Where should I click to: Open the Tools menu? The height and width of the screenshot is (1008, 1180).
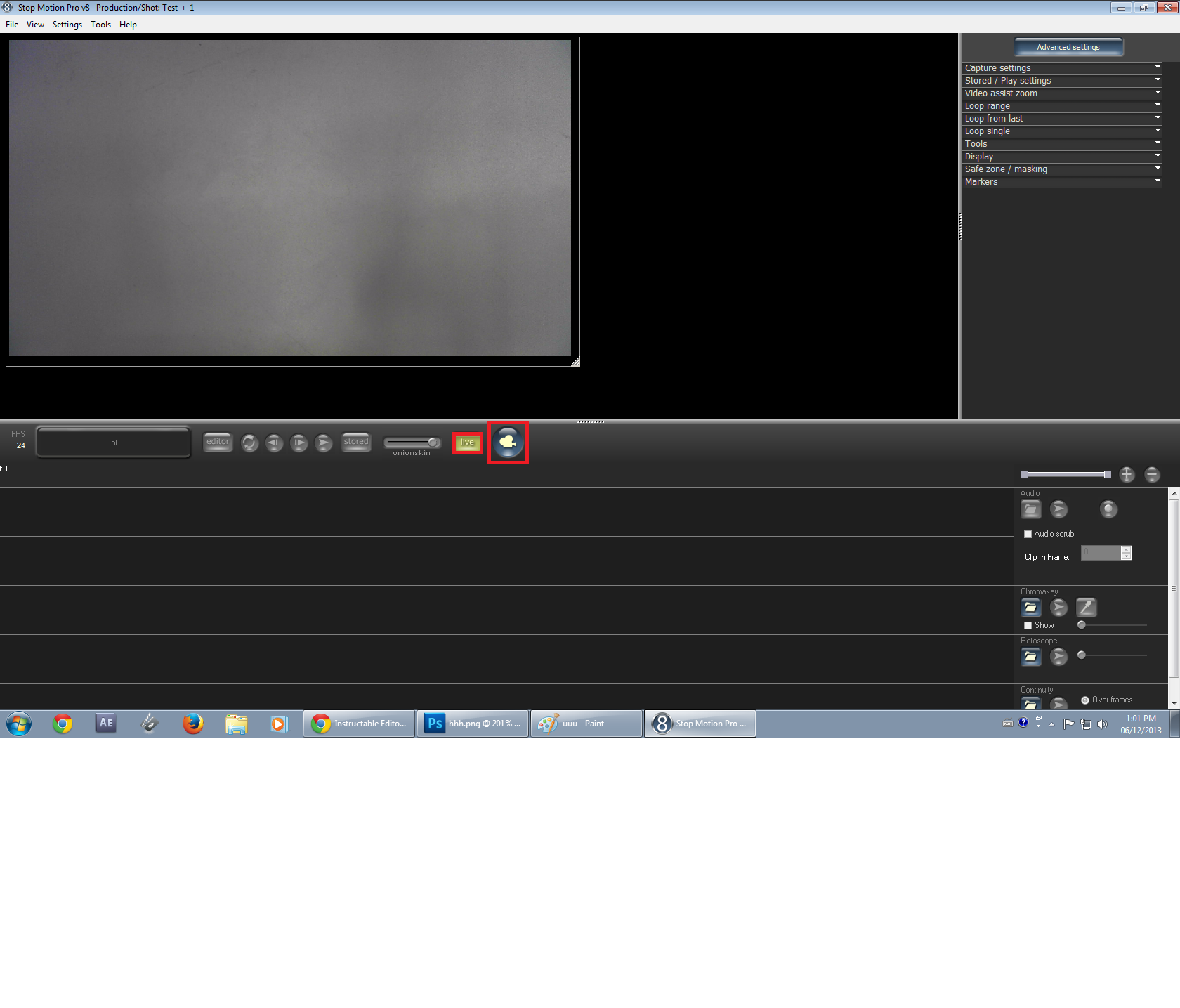pos(100,24)
